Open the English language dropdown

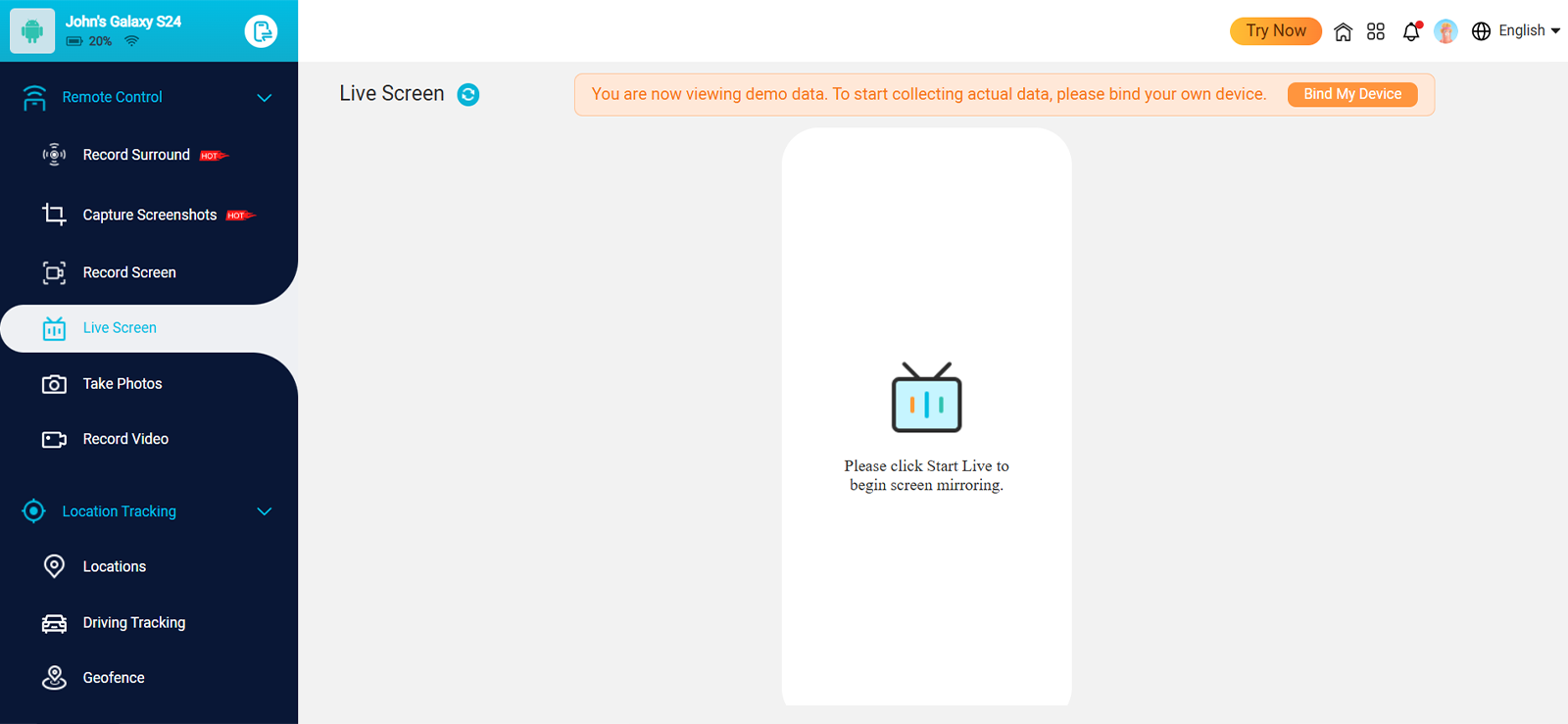(1515, 31)
